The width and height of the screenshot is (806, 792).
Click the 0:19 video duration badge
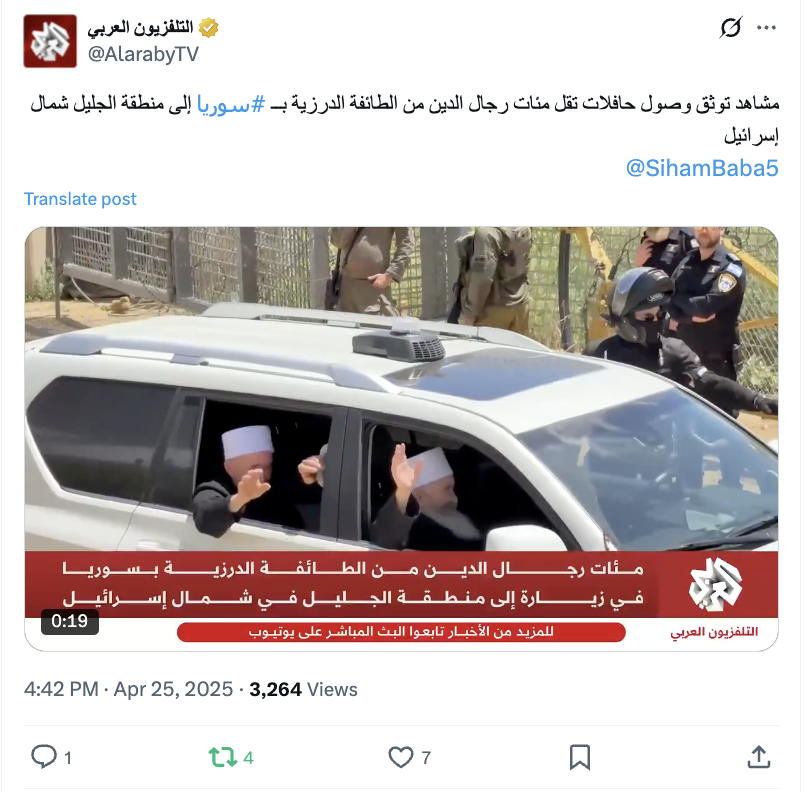(70, 621)
